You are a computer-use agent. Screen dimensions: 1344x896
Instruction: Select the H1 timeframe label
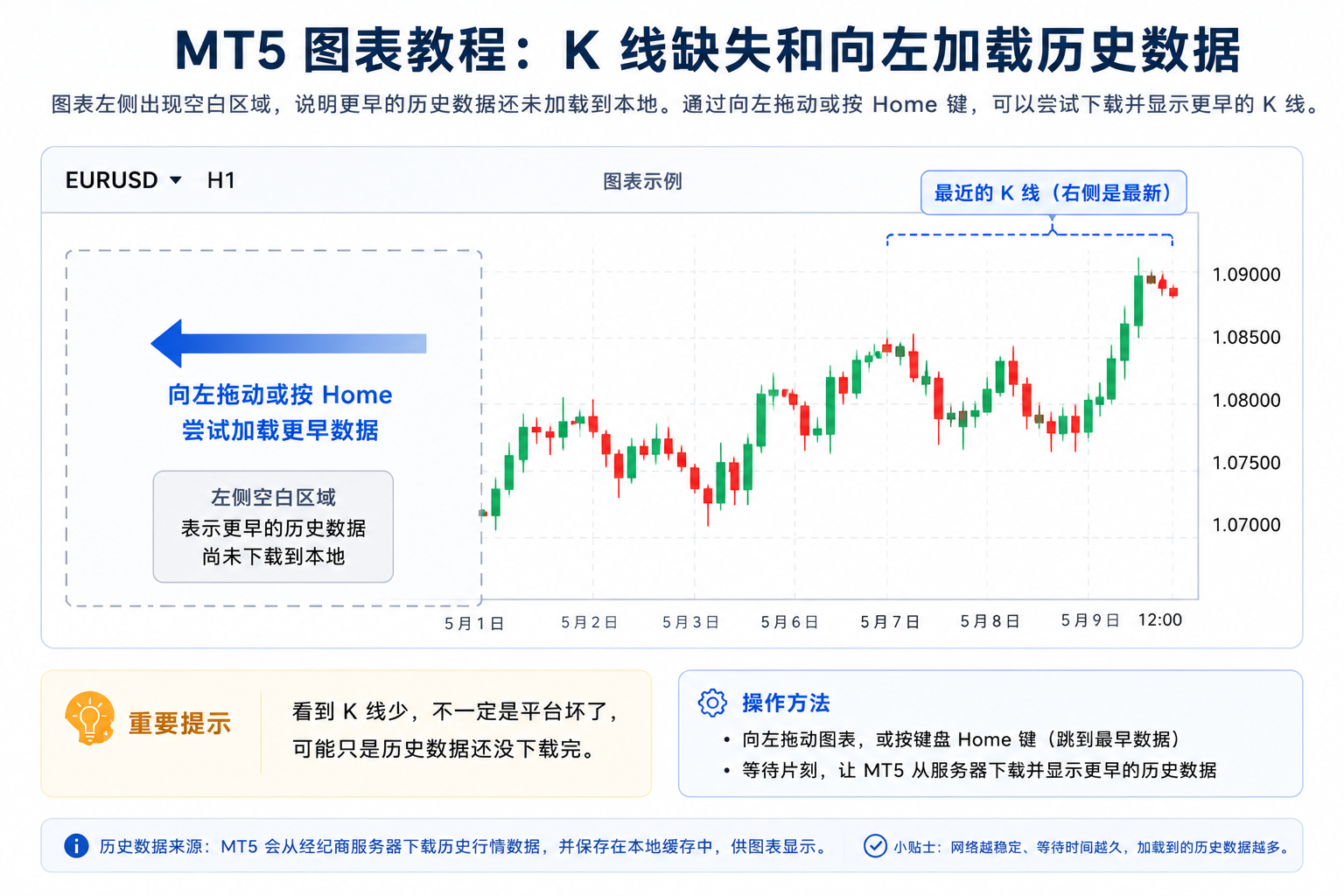click(221, 180)
